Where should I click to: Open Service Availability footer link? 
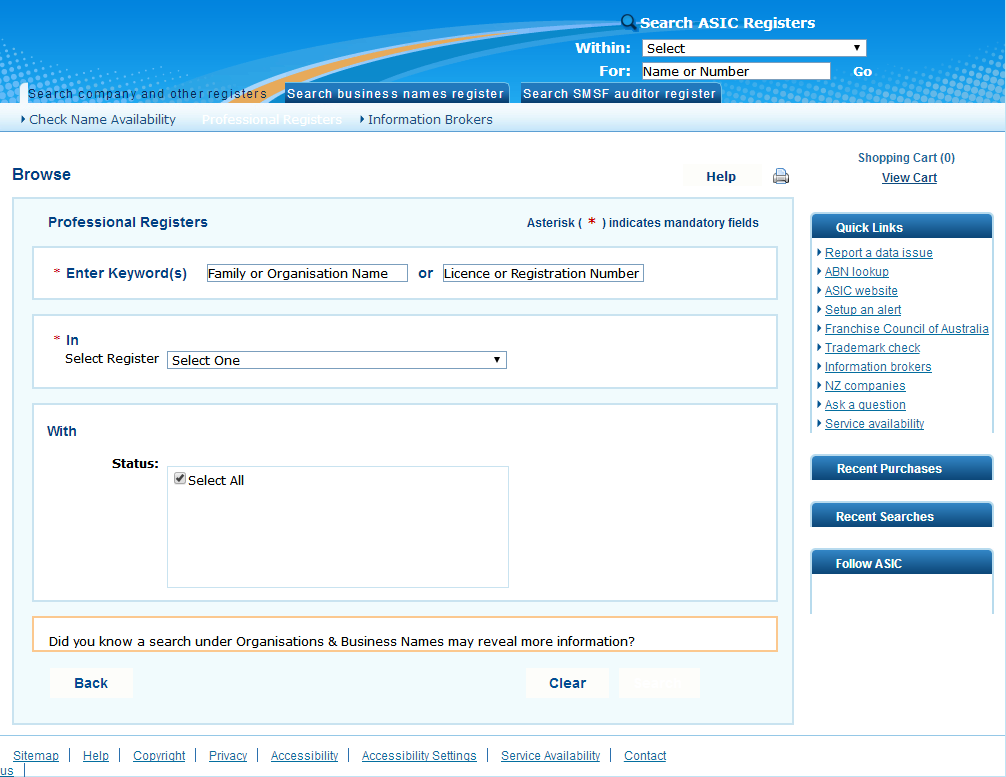(x=550, y=756)
